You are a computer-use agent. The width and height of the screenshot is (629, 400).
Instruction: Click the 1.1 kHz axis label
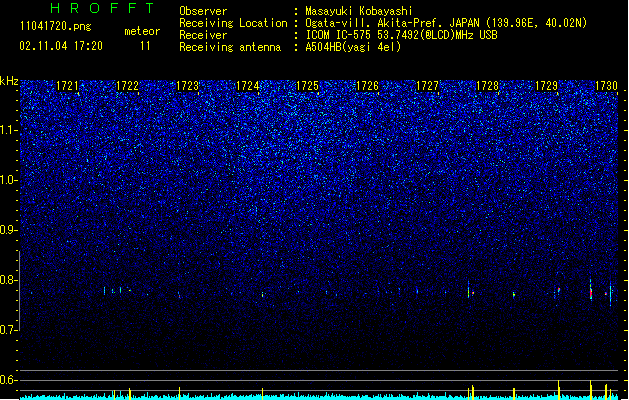tap(8, 130)
